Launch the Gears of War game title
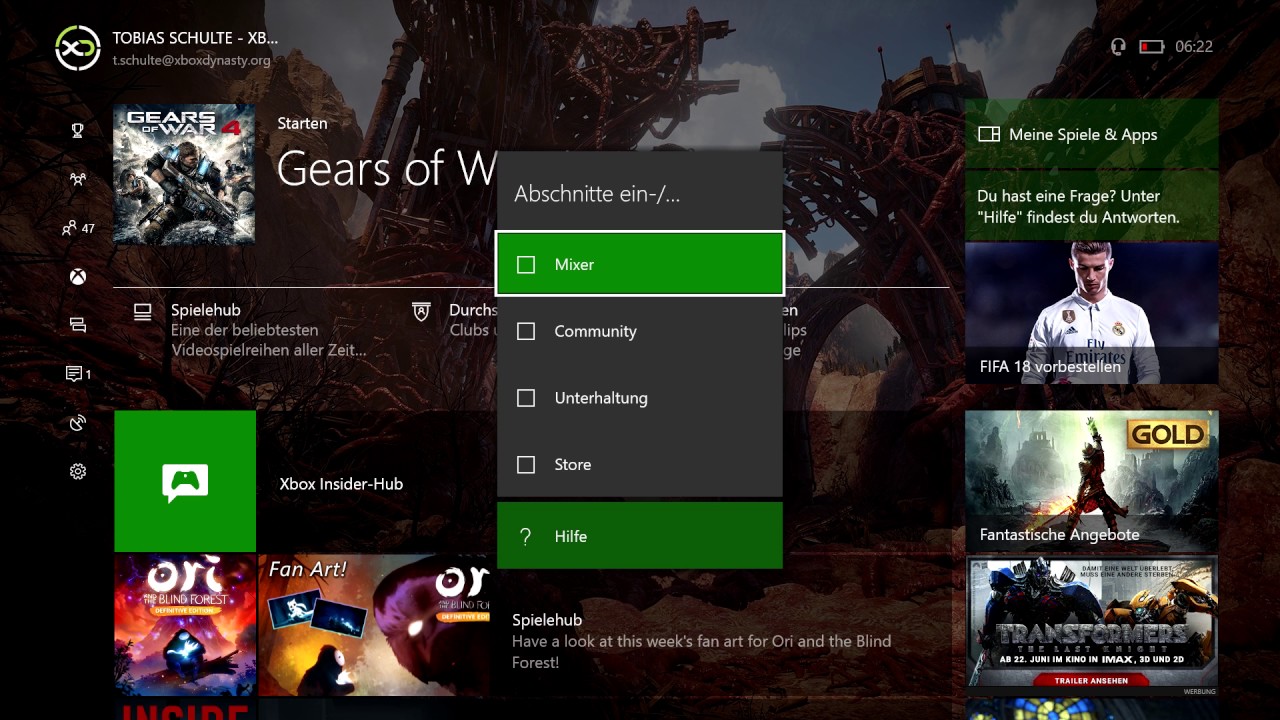 (386, 168)
